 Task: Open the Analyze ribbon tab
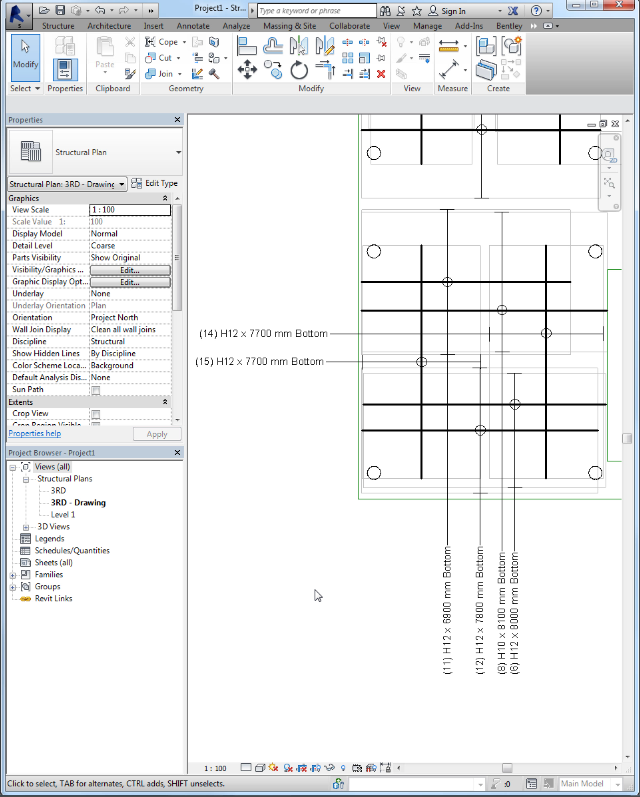pos(236,26)
